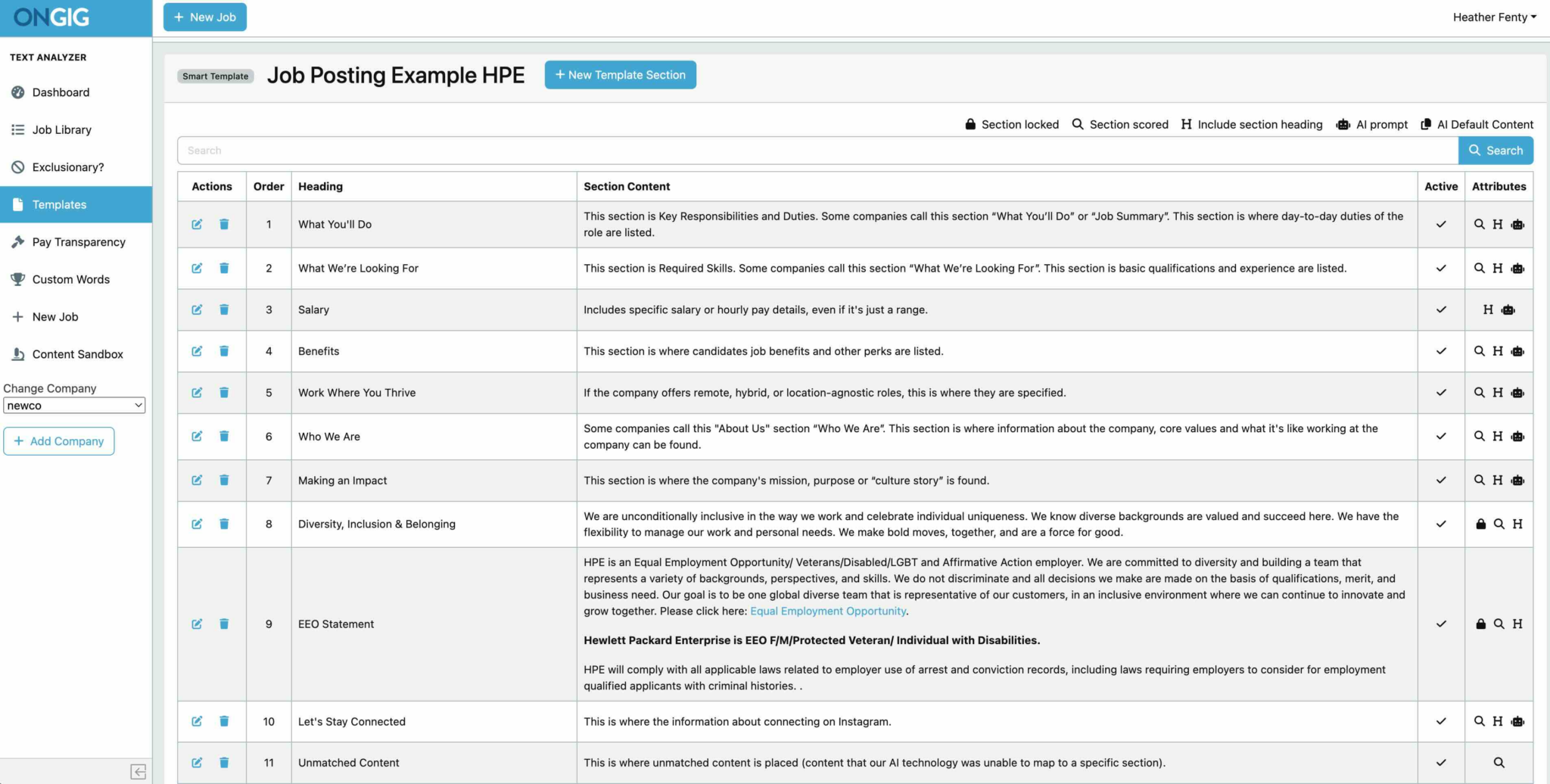Click the lock icon on the EEO Statement row
The image size is (1550, 784).
(1481, 624)
